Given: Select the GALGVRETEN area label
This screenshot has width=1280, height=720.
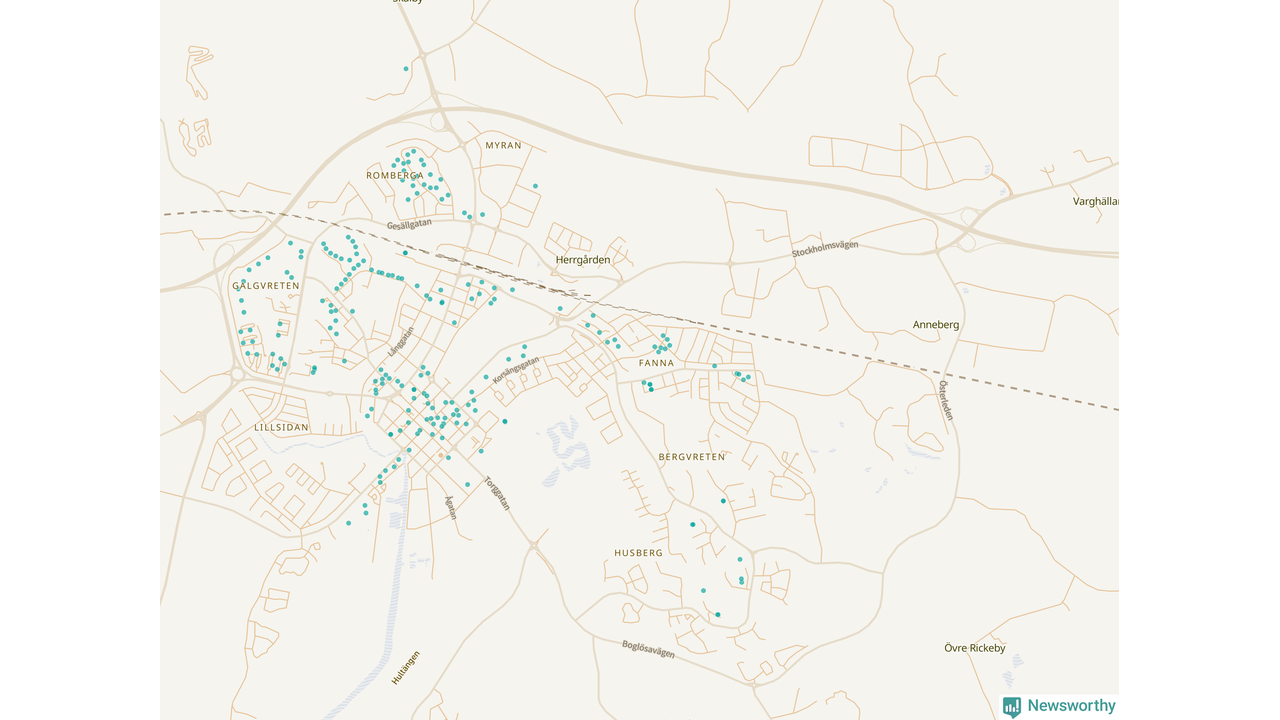Looking at the screenshot, I should pos(266,286).
